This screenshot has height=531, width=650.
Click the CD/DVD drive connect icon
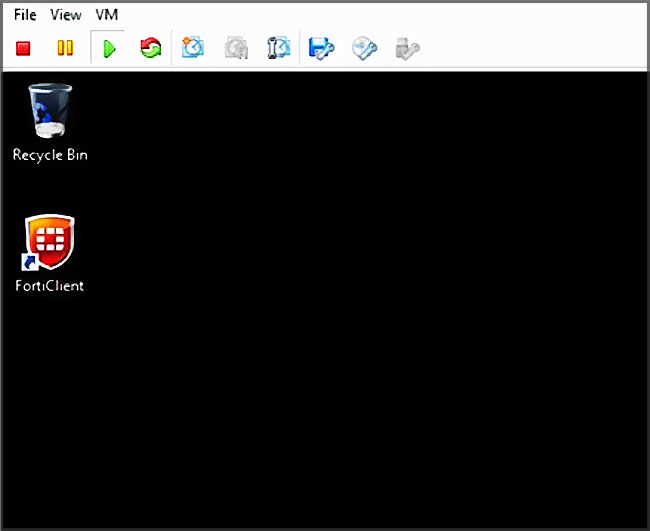(x=364, y=48)
